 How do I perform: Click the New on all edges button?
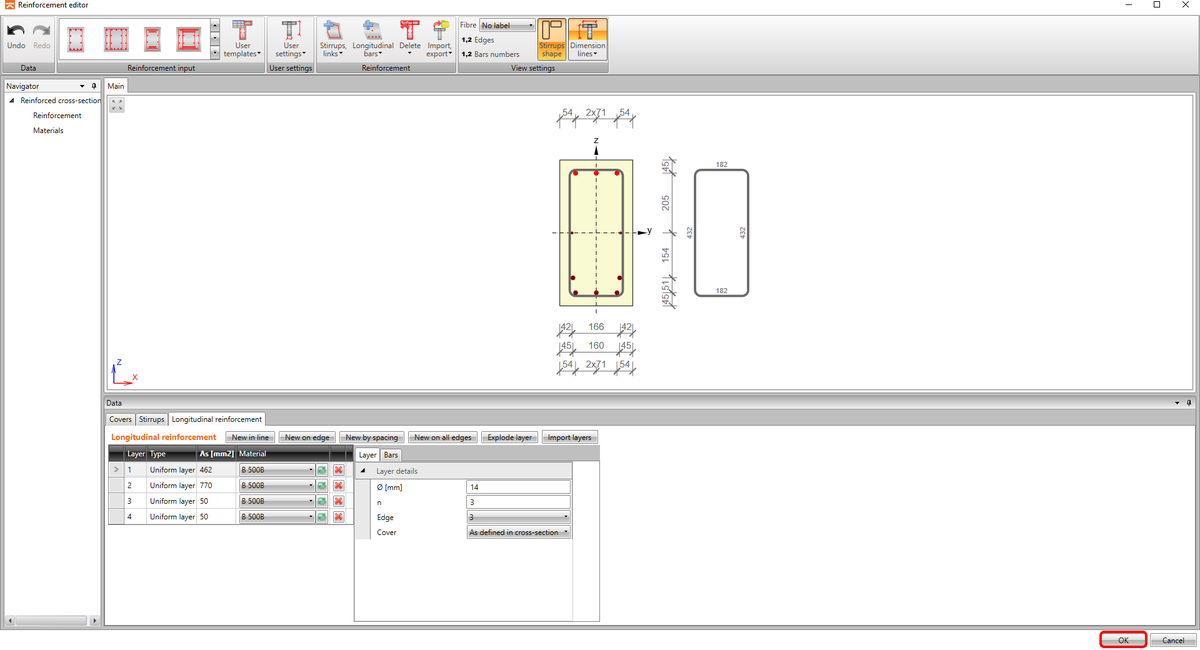point(442,437)
